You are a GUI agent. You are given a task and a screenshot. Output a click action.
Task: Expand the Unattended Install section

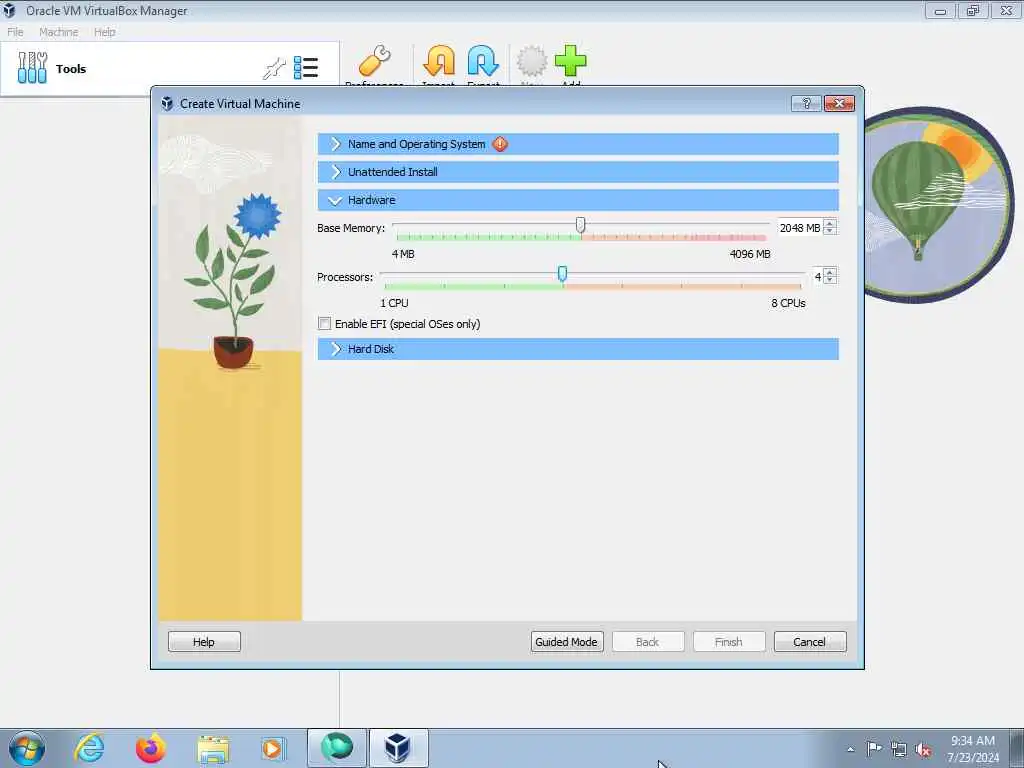[x=578, y=172]
